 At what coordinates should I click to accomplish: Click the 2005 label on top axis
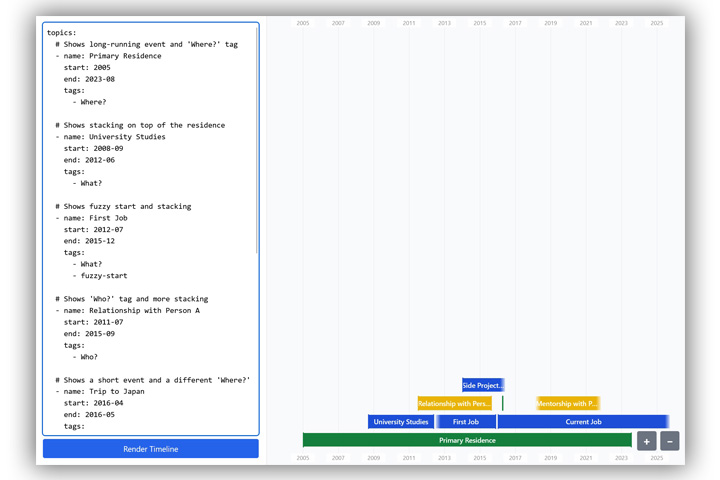coord(303,23)
